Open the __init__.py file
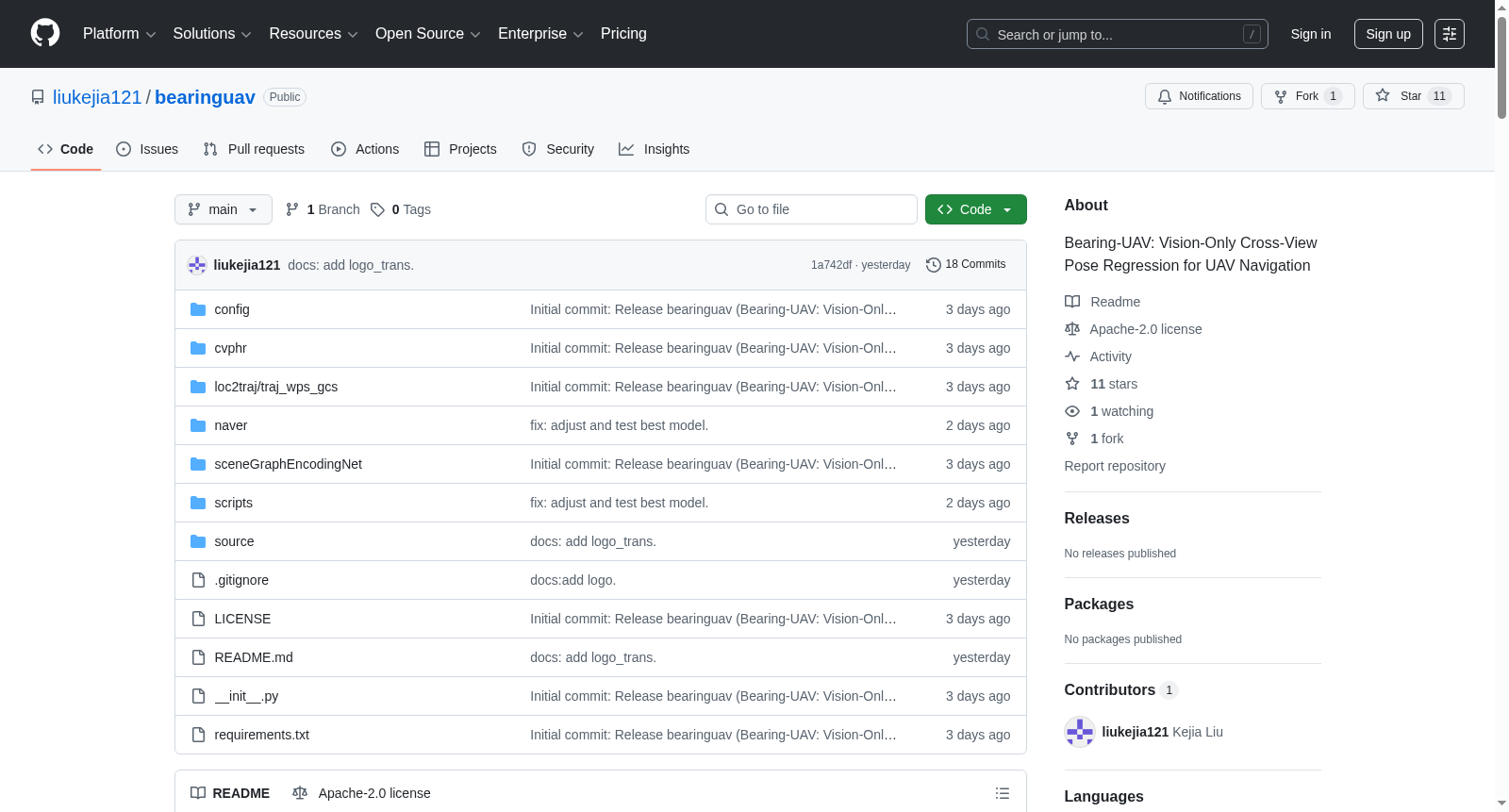Screen dimensions: 1509x812 (x=246, y=696)
